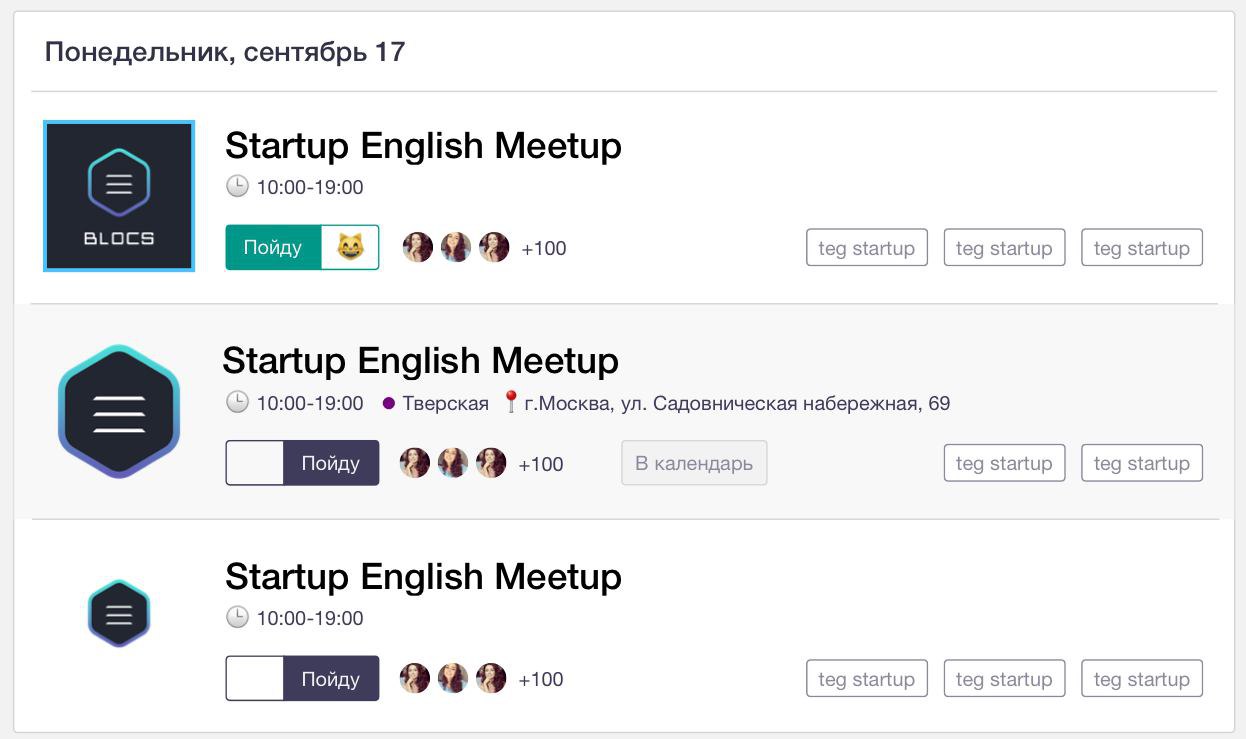Image resolution: width=1246 pixels, height=739 pixels.
Task: Click the third attendee avatar in the second event
Action: [491, 463]
